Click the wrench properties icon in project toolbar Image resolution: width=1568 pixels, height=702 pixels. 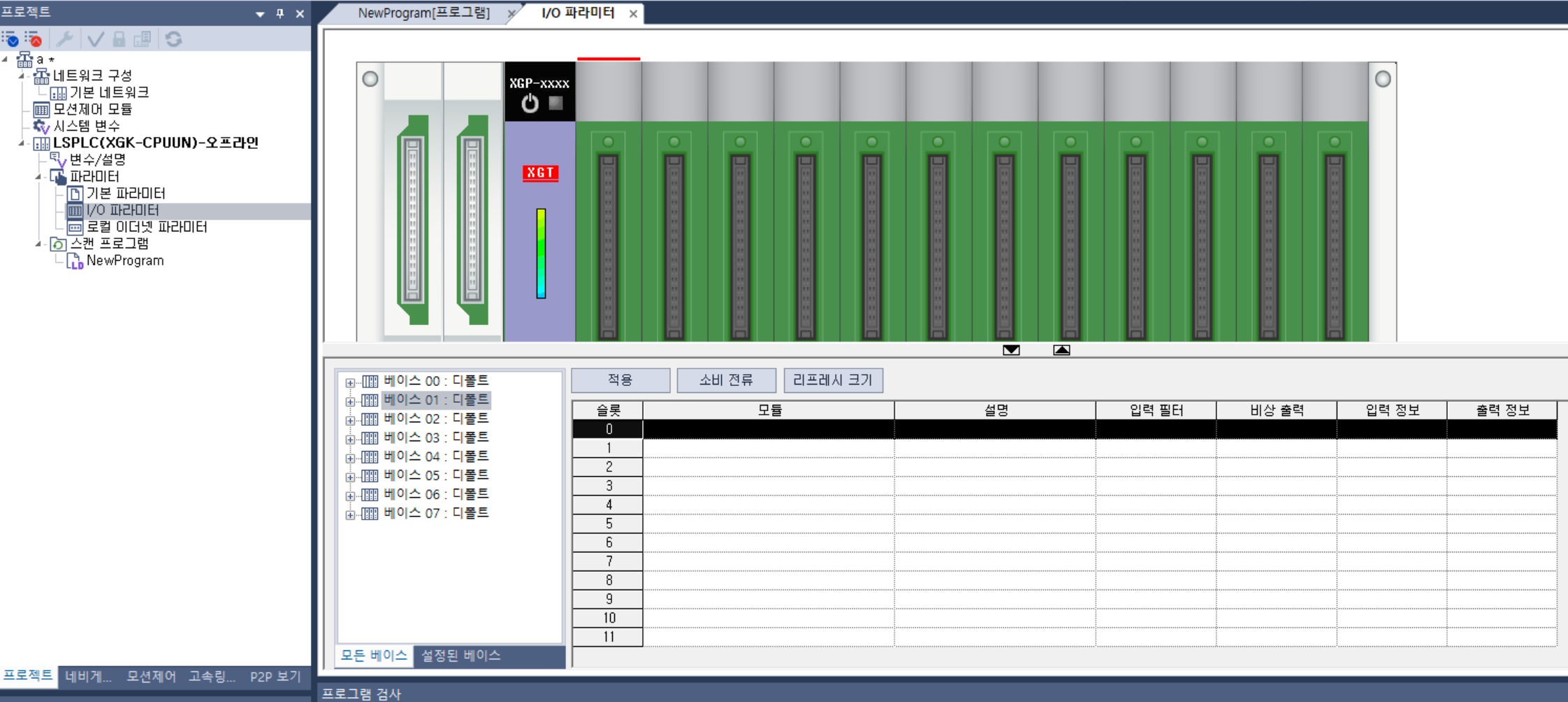64,39
